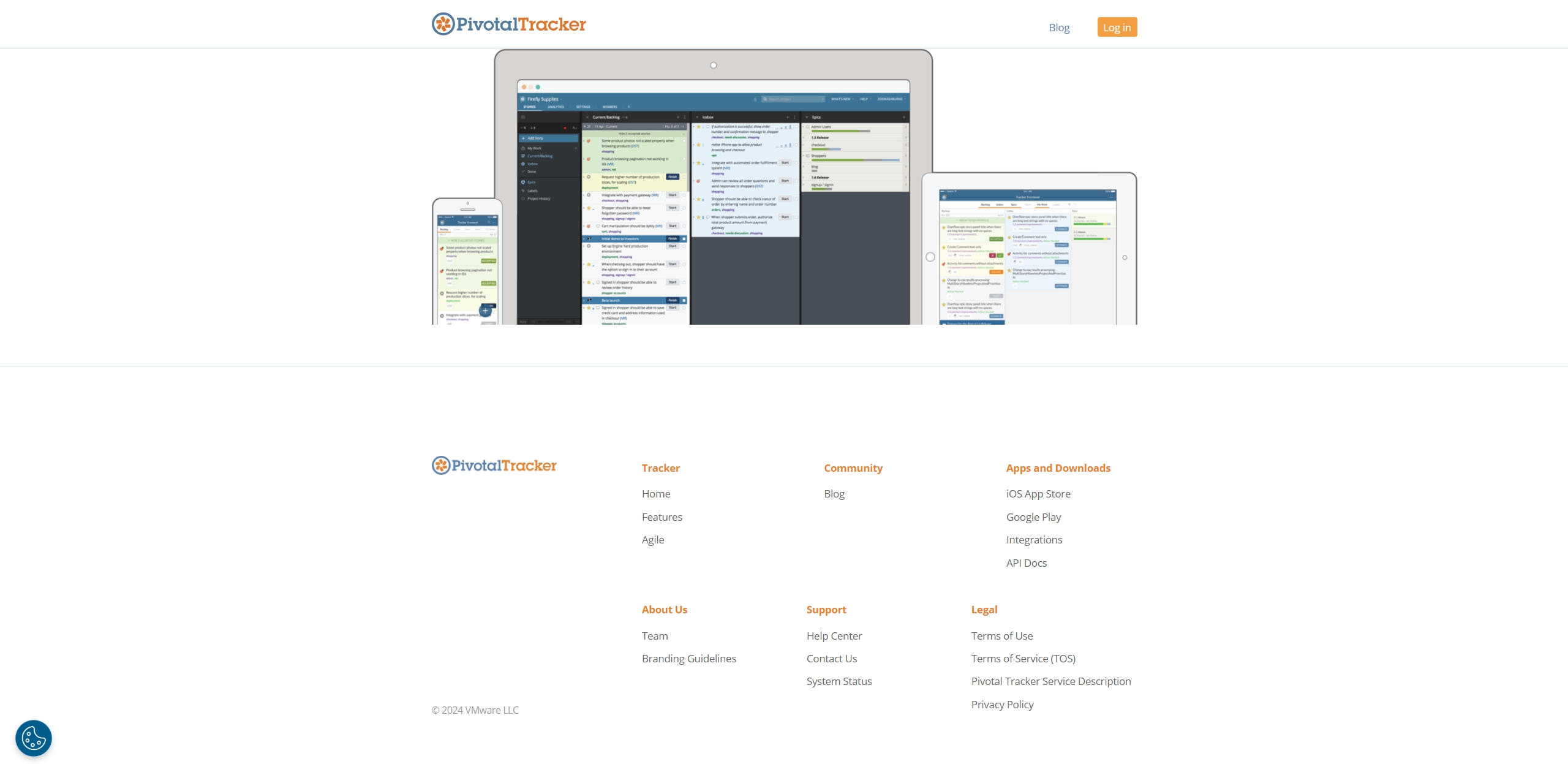Open the Blog page

(x=1059, y=27)
